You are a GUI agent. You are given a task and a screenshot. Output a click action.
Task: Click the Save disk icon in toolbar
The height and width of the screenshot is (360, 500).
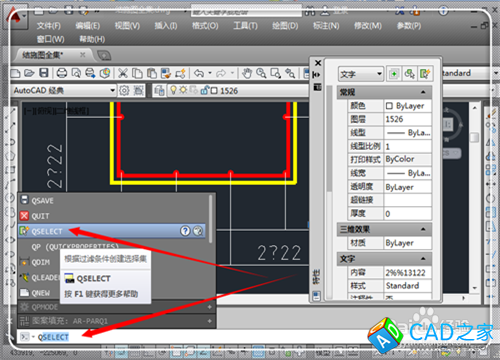[x=44, y=73]
